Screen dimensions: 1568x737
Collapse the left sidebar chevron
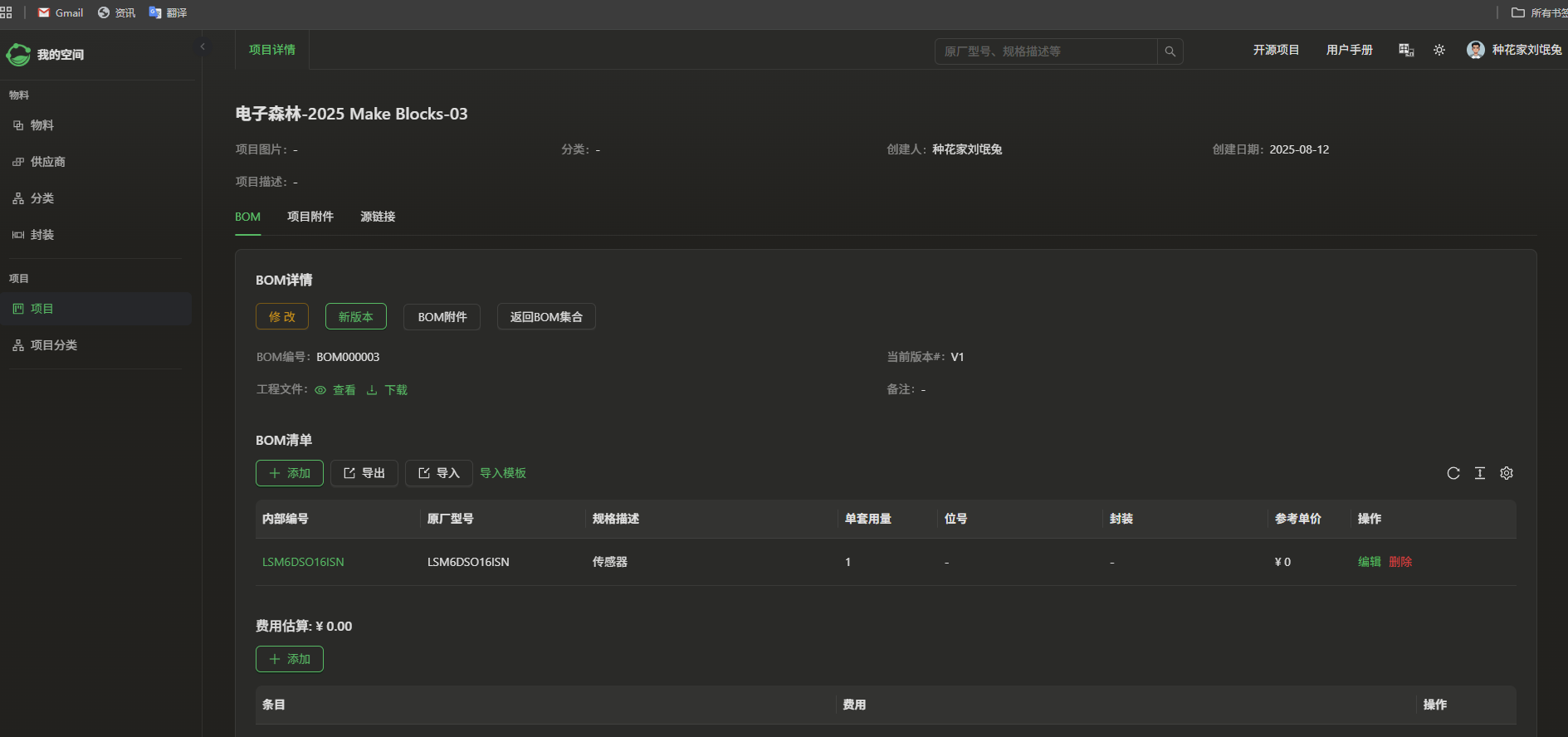[203, 46]
